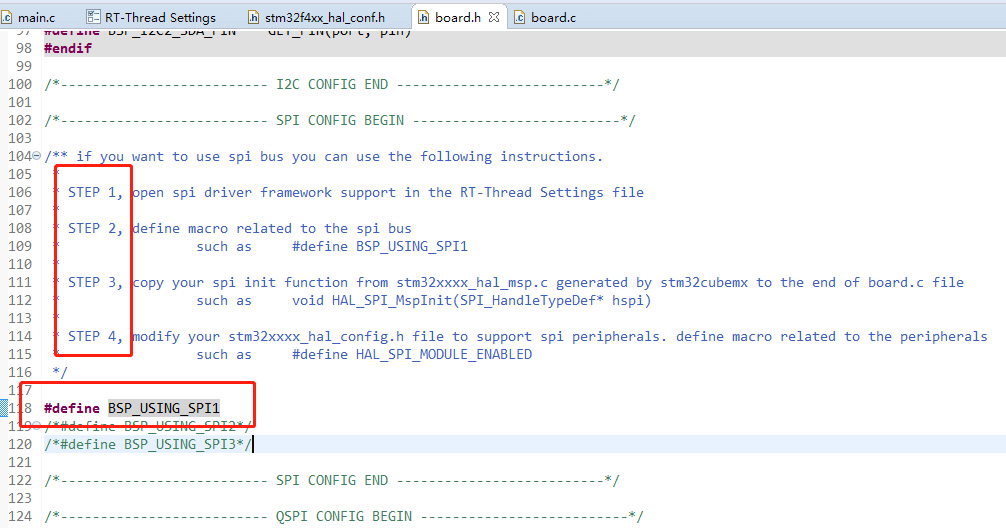This screenshot has width=1006, height=528.
Task: Click the QSPI CONFIG BEGIN comment
Action: pos(344,516)
